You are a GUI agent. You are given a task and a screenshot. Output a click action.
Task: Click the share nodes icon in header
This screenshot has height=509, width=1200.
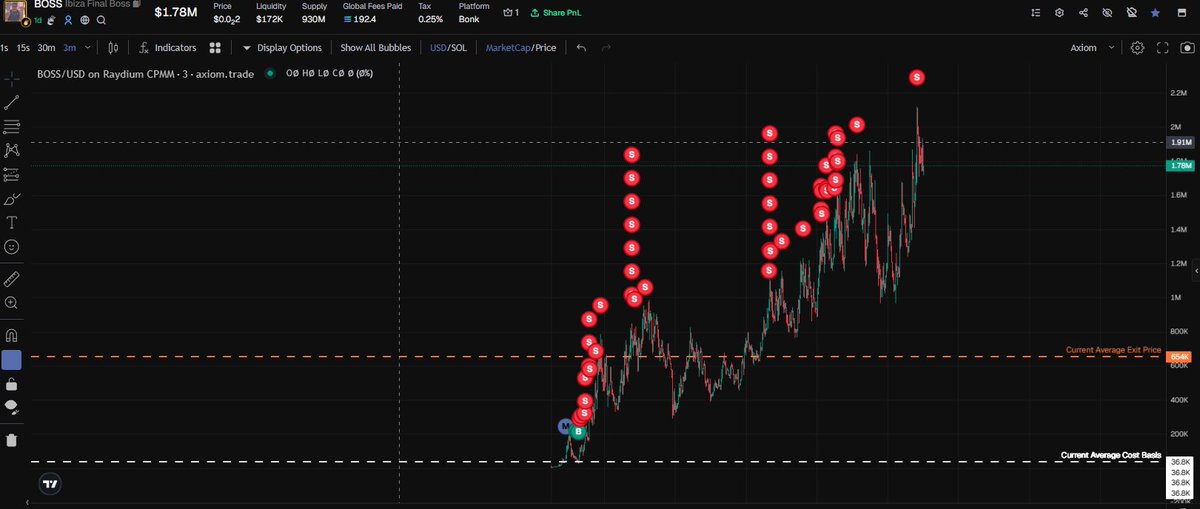pyautogui.click(x=1084, y=13)
